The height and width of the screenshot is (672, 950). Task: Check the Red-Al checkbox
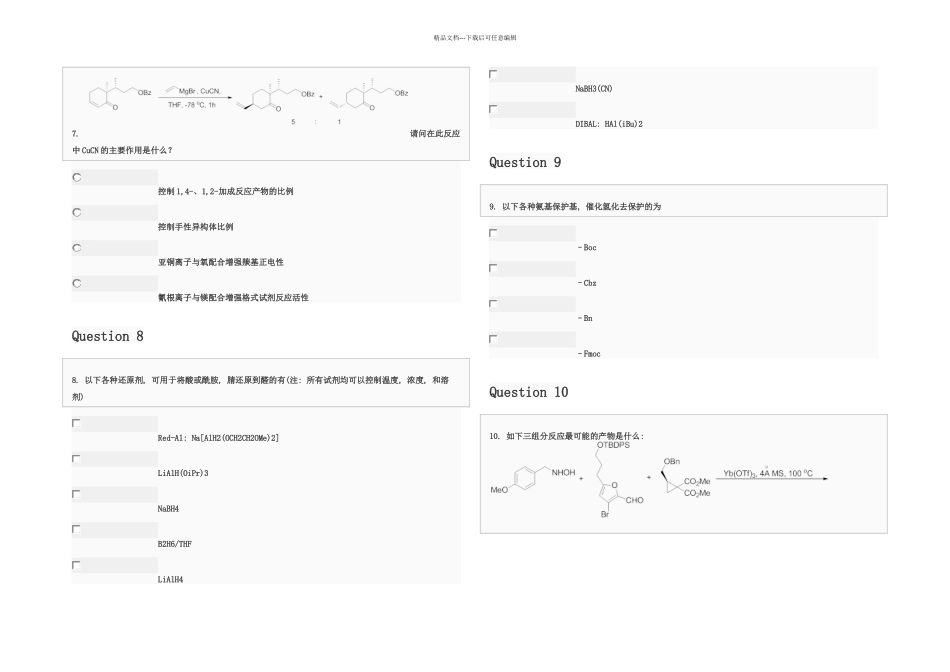point(76,423)
